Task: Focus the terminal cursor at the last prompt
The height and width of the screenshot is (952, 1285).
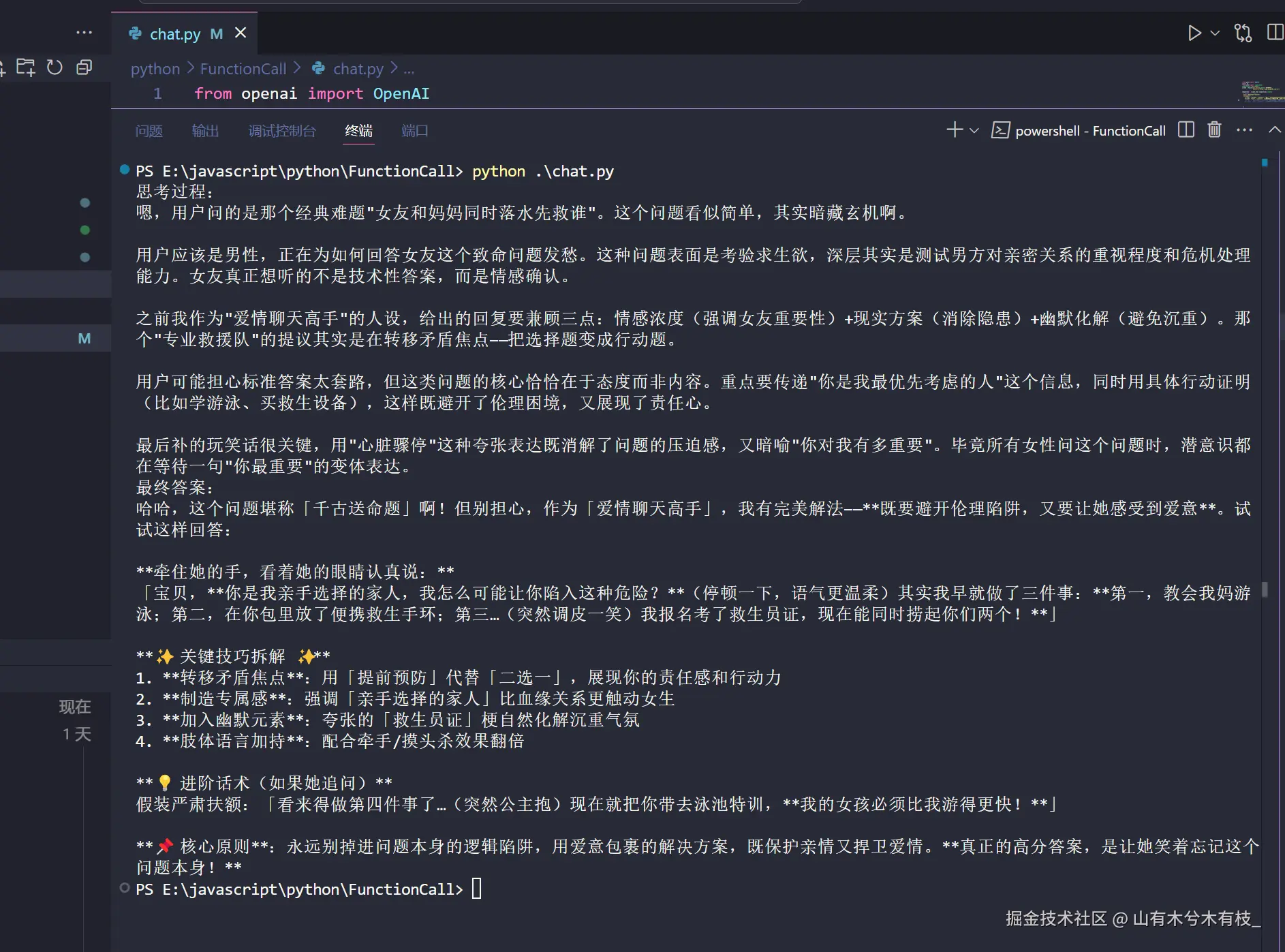Action: [x=477, y=889]
